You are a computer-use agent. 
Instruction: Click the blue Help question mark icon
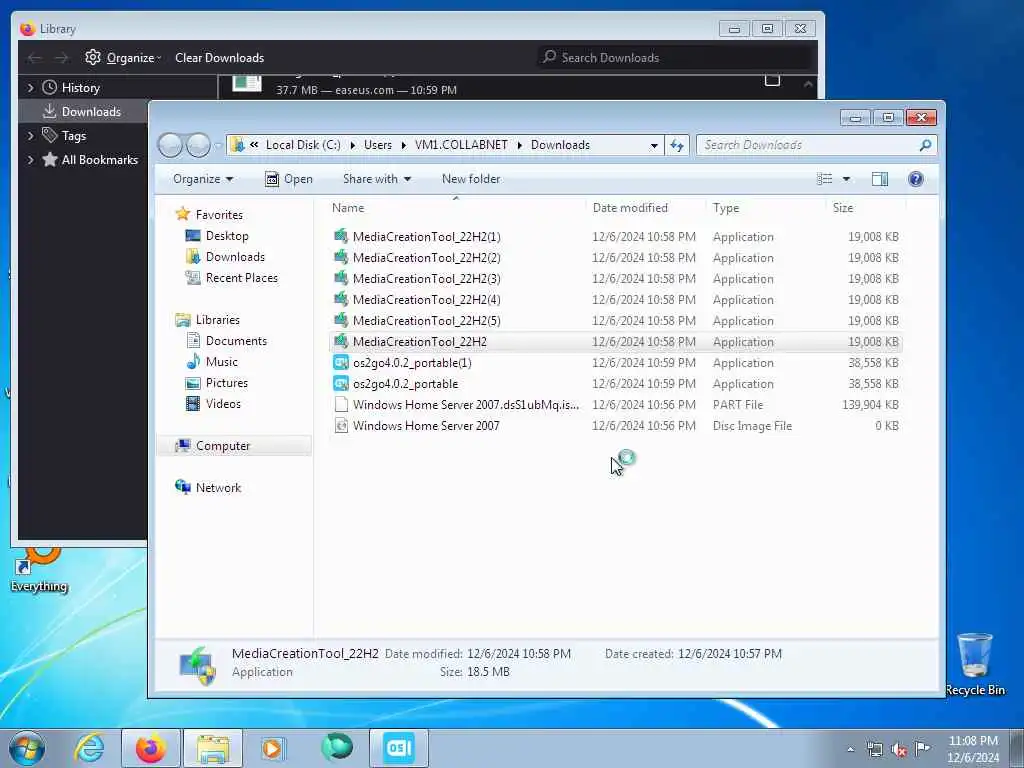[916, 179]
